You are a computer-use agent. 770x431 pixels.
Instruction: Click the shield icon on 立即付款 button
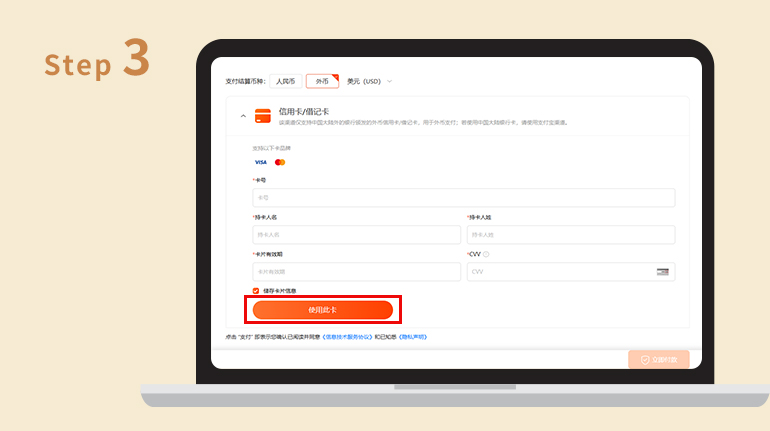[645, 359]
